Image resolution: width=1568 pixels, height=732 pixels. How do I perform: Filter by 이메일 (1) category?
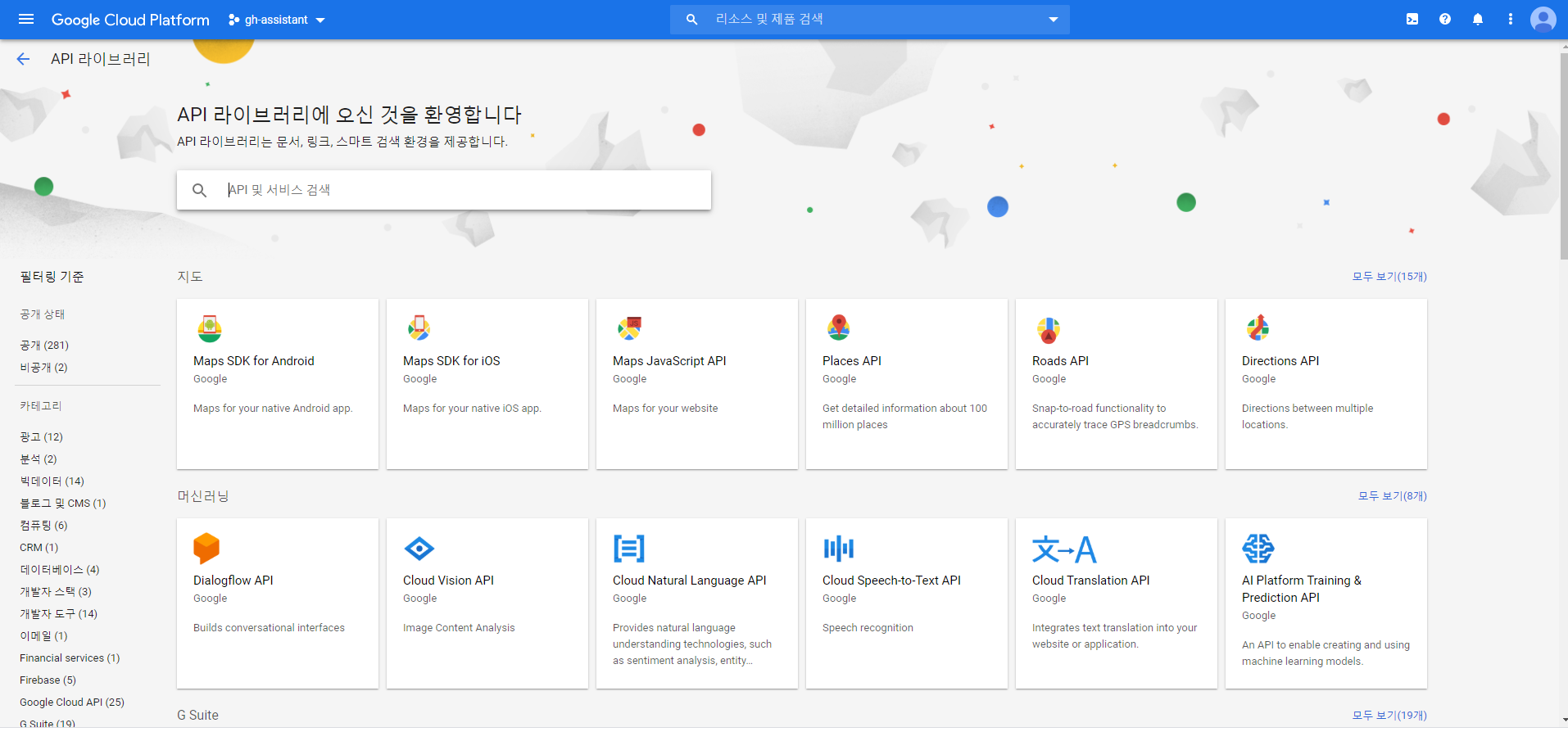point(43,636)
